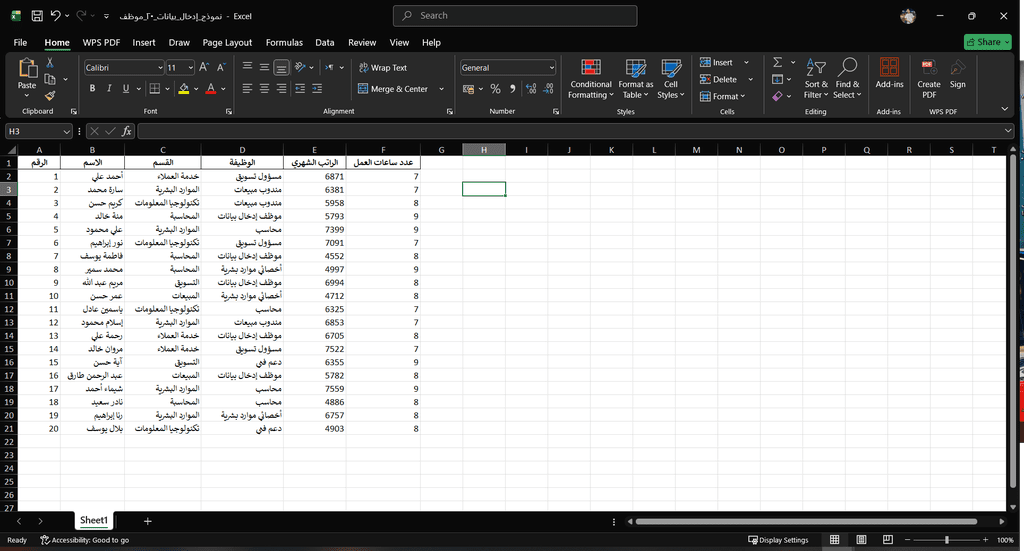The height and width of the screenshot is (551, 1024).
Task: Toggle Italic formatting
Action: pos(109,89)
